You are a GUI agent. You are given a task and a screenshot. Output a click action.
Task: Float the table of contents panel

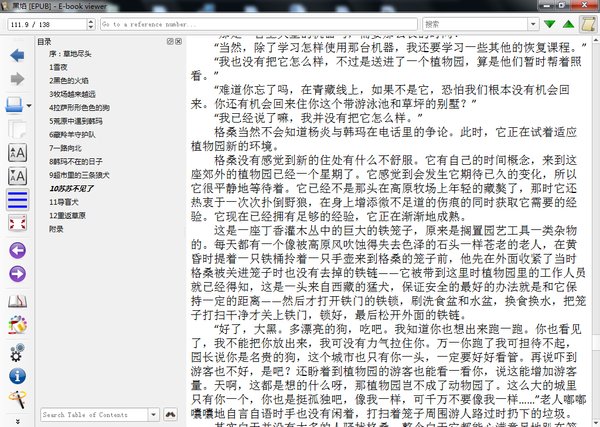click(x=170, y=41)
